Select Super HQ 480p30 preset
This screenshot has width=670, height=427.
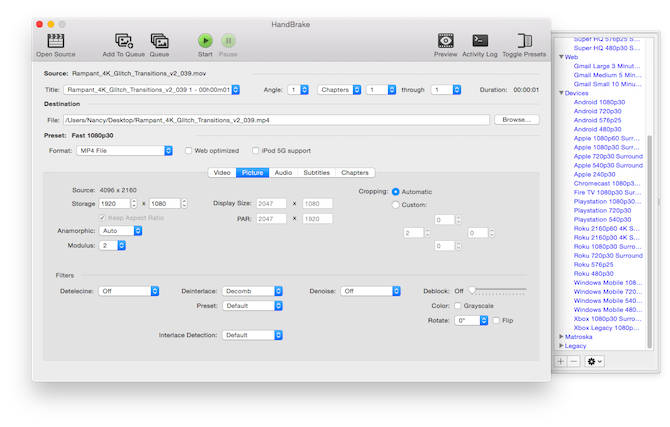607,48
